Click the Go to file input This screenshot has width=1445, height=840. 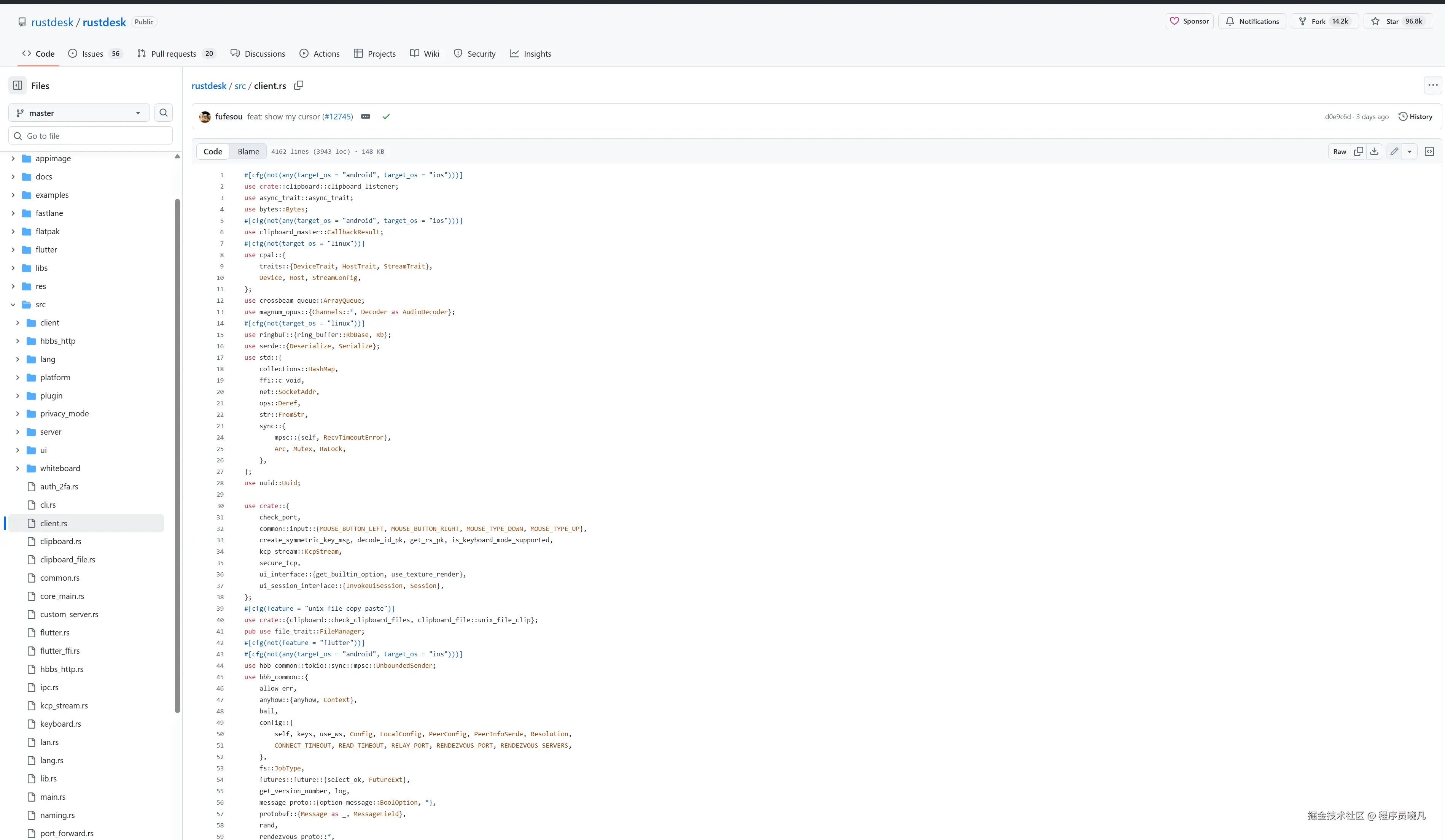(91, 136)
